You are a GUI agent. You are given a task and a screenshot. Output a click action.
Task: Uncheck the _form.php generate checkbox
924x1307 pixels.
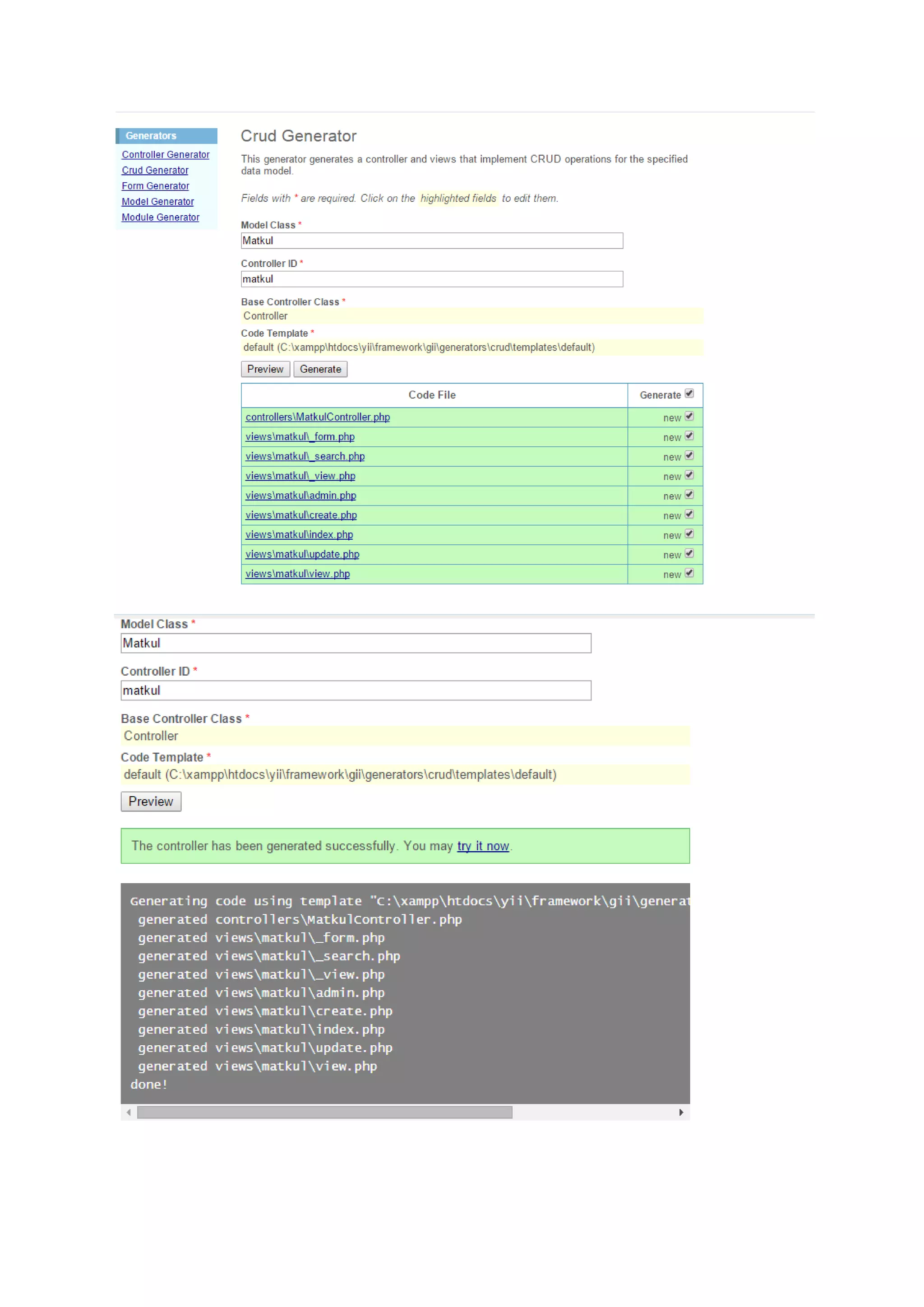click(x=689, y=436)
